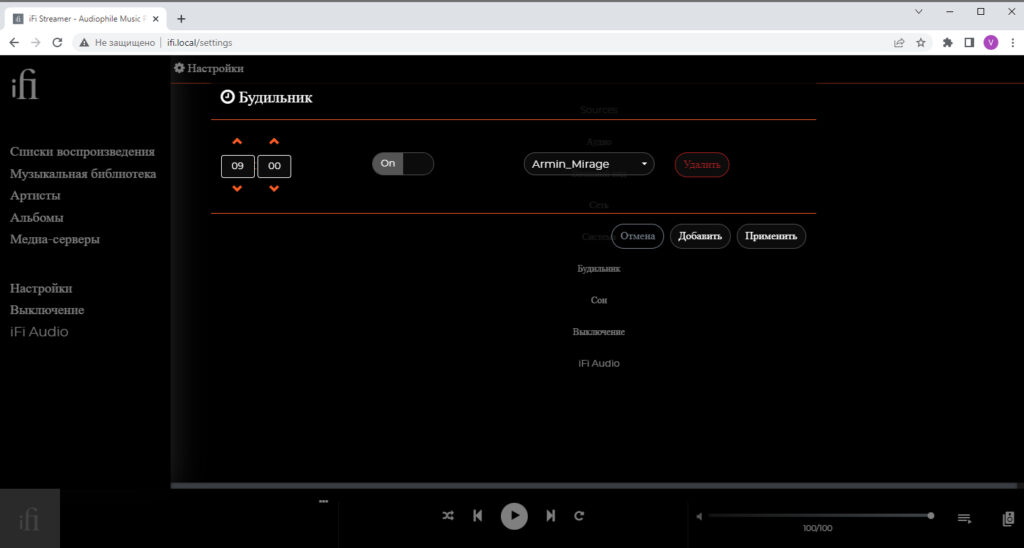Open the output devices speaker icon
Viewport: 1024px width, 548px height.
[x=1008, y=519]
